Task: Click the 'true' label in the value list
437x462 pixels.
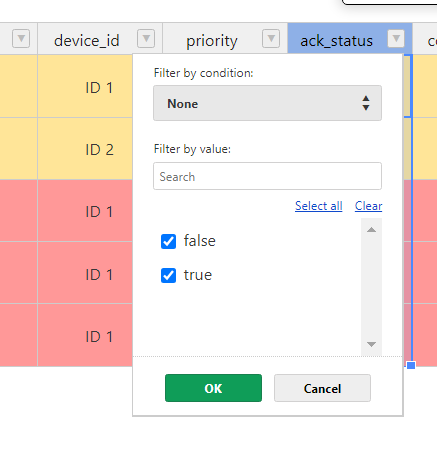Action: [198, 275]
